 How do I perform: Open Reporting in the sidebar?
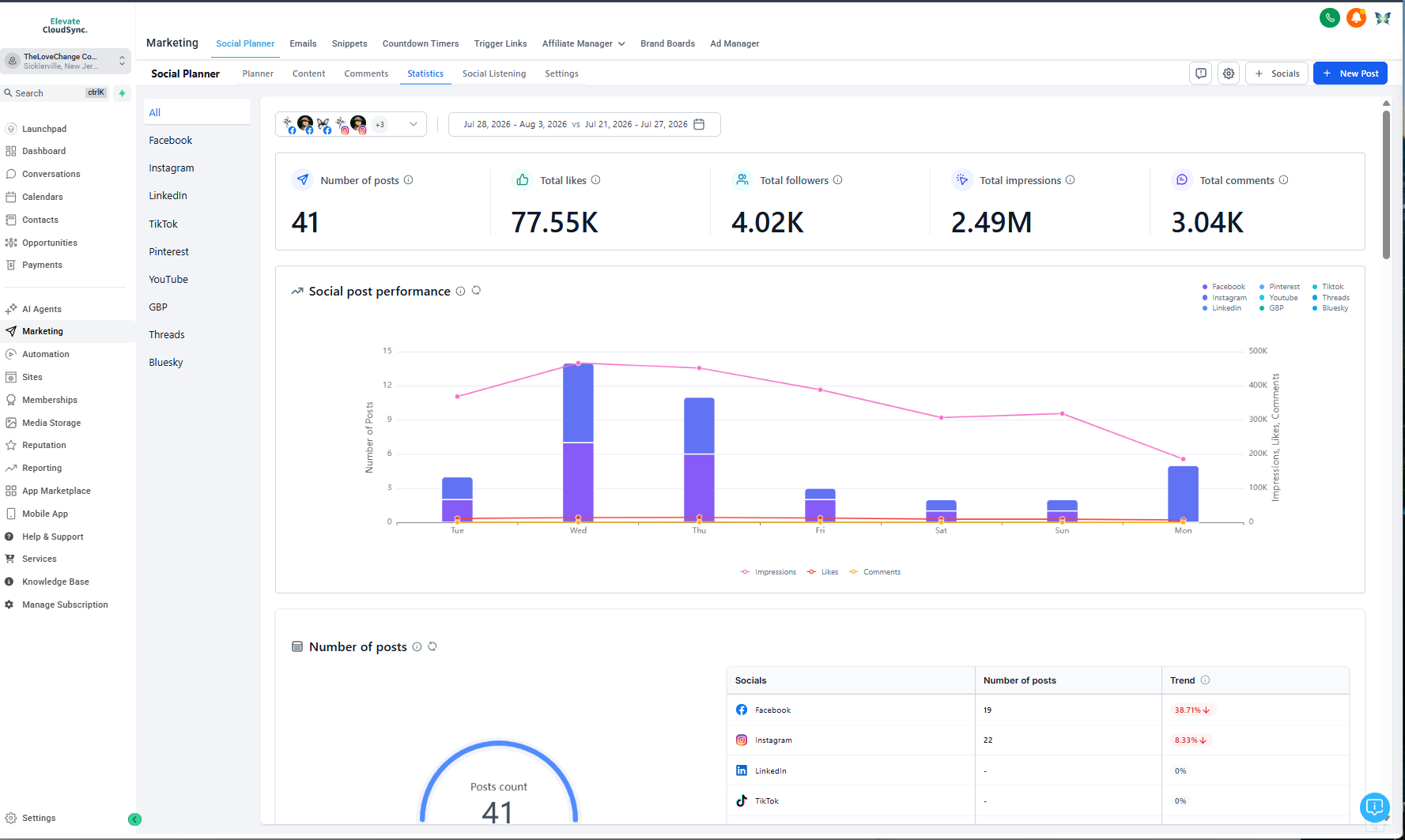(x=41, y=468)
